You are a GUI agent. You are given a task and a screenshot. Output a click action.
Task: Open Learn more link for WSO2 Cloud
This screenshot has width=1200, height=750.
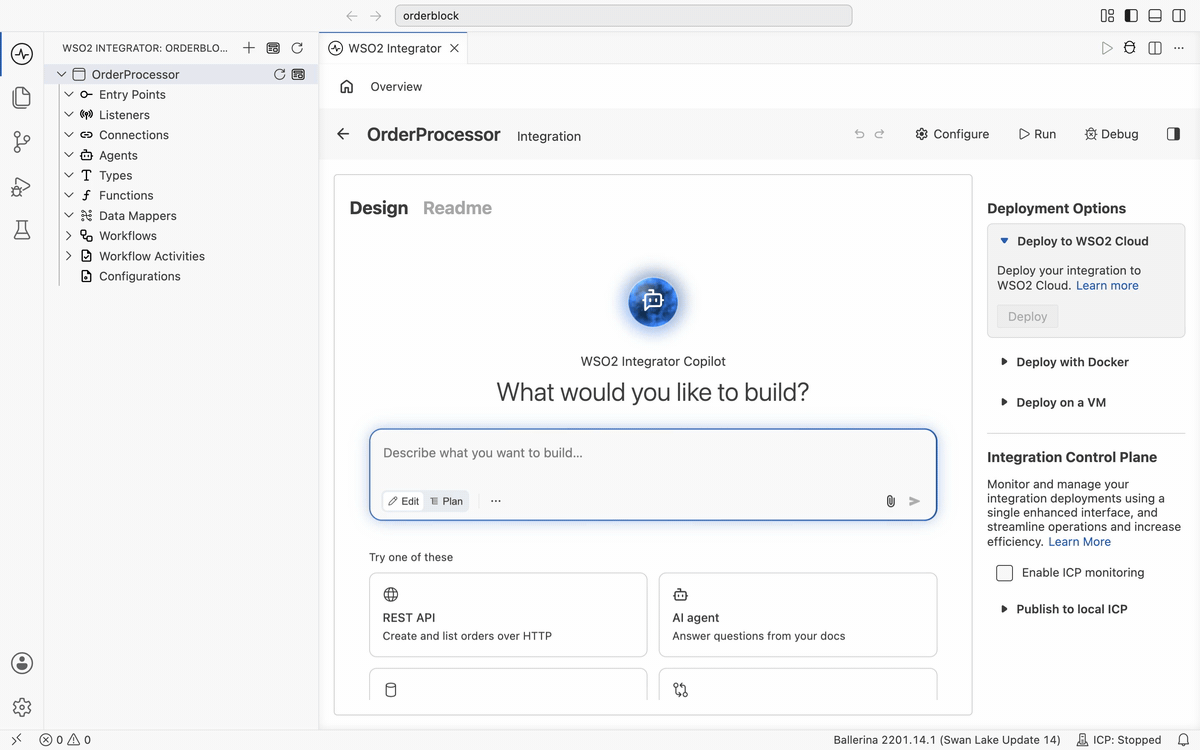point(1107,286)
